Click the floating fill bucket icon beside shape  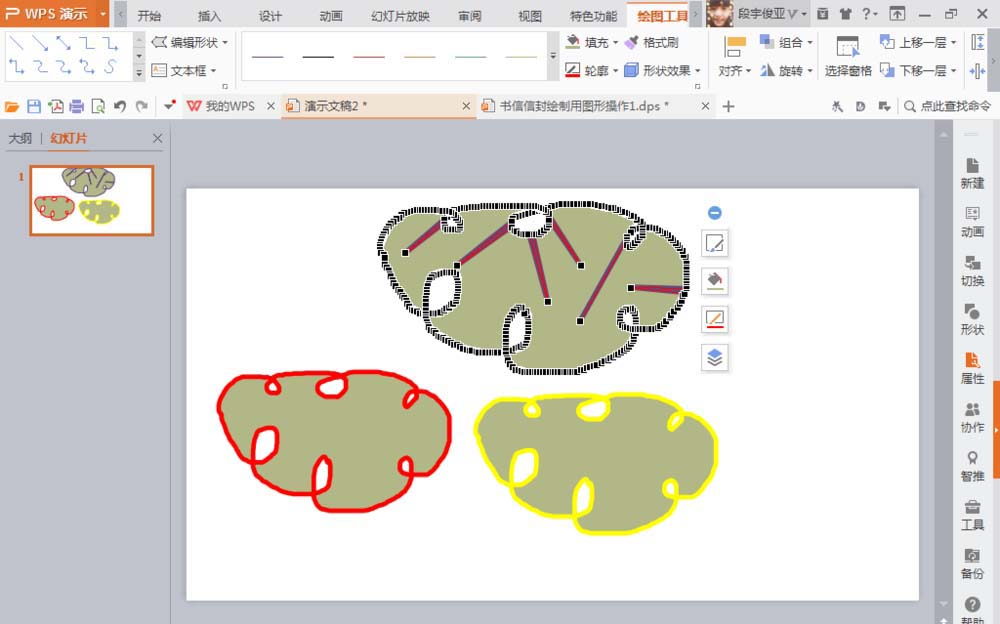[x=714, y=281]
